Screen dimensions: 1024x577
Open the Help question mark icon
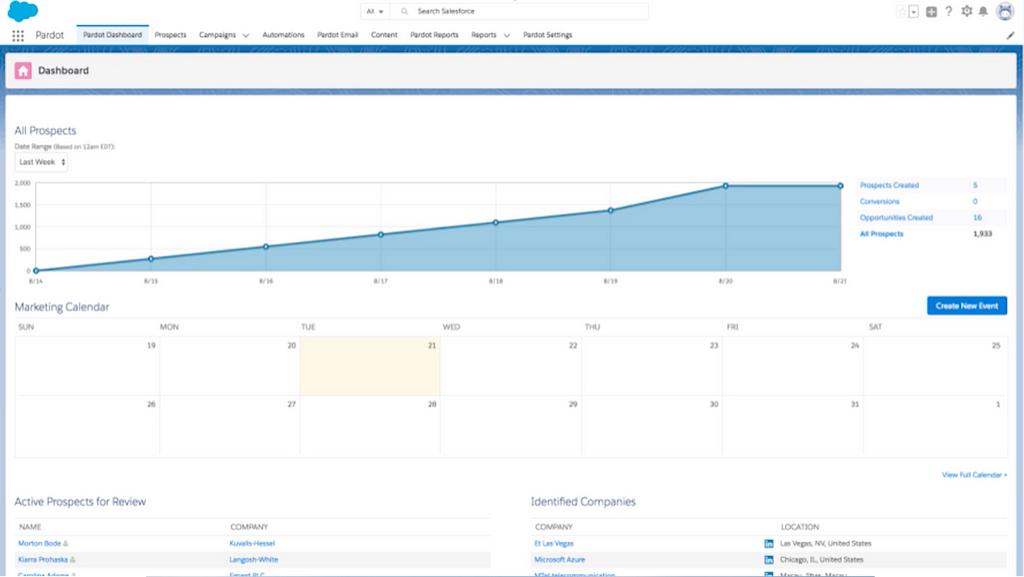pyautogui.click(x=948, y=12)
